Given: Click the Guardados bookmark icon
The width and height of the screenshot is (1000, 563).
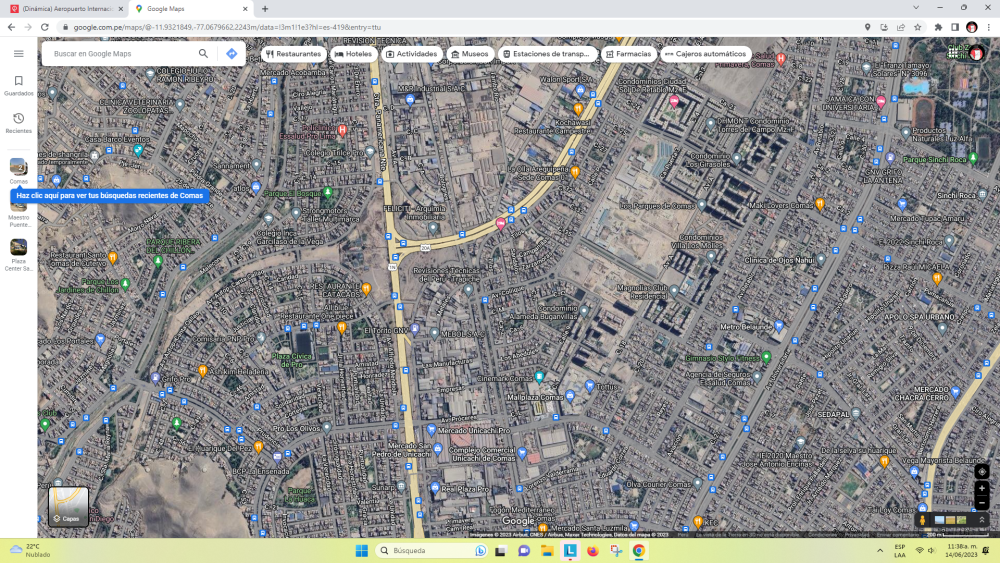Looking at the screenshot, I should pyautogui.click(x=18, y=81).
